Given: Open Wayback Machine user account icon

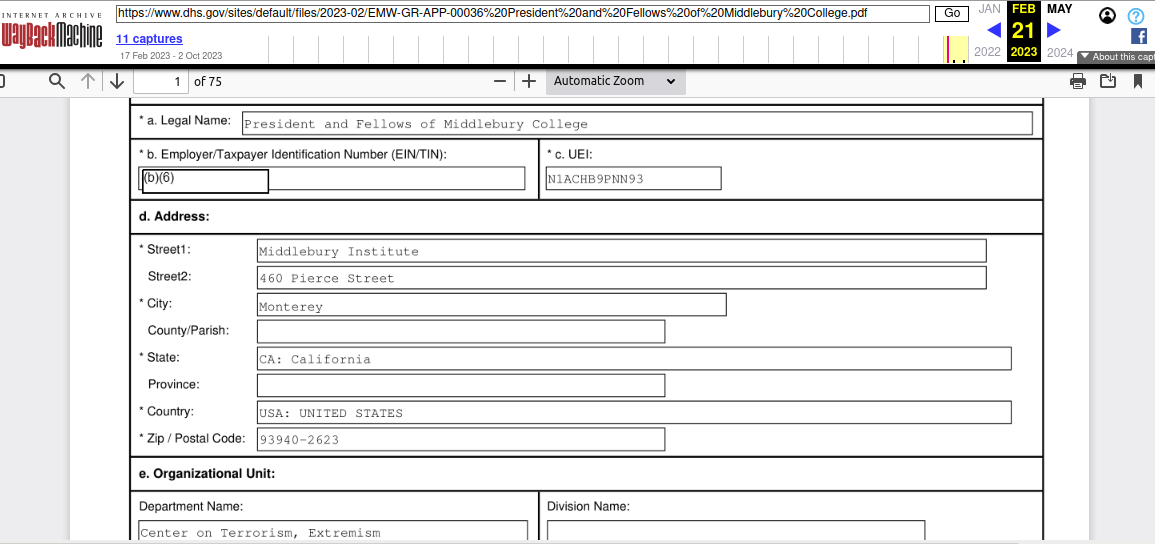Looking at the screenshot, I should coord(1107,15).
